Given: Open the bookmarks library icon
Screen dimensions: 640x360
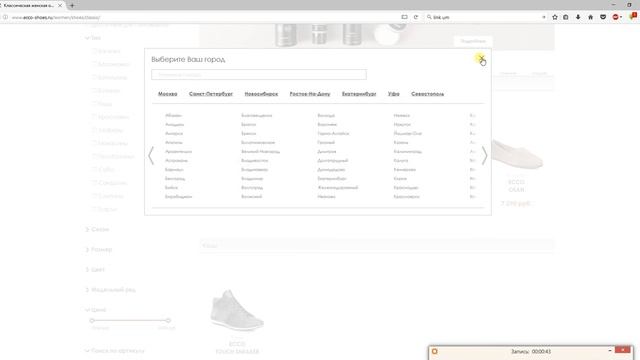Looking at the screenshot, I should point(566,17).
